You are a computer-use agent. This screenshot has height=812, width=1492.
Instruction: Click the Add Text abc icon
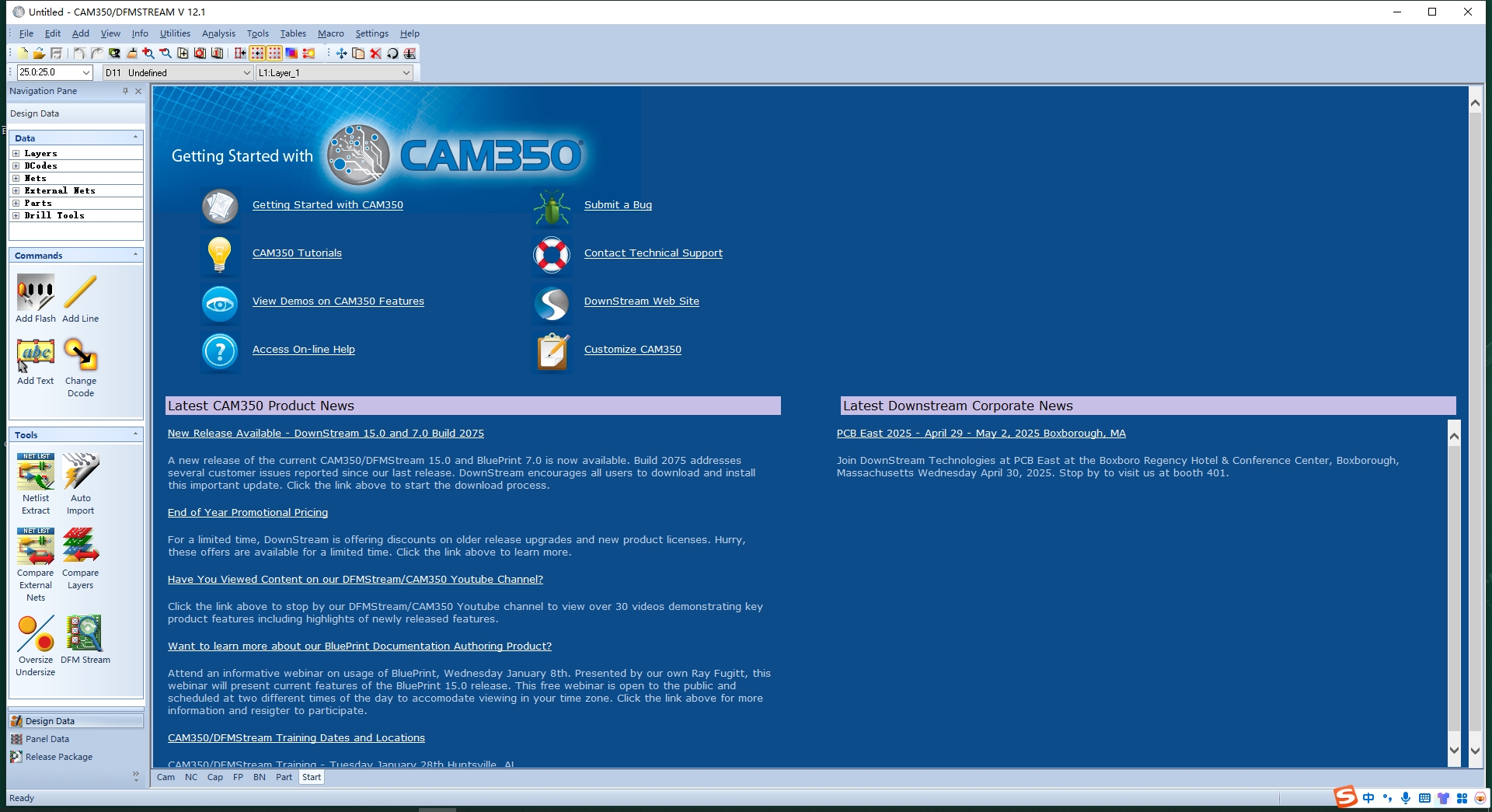point(35,355)
